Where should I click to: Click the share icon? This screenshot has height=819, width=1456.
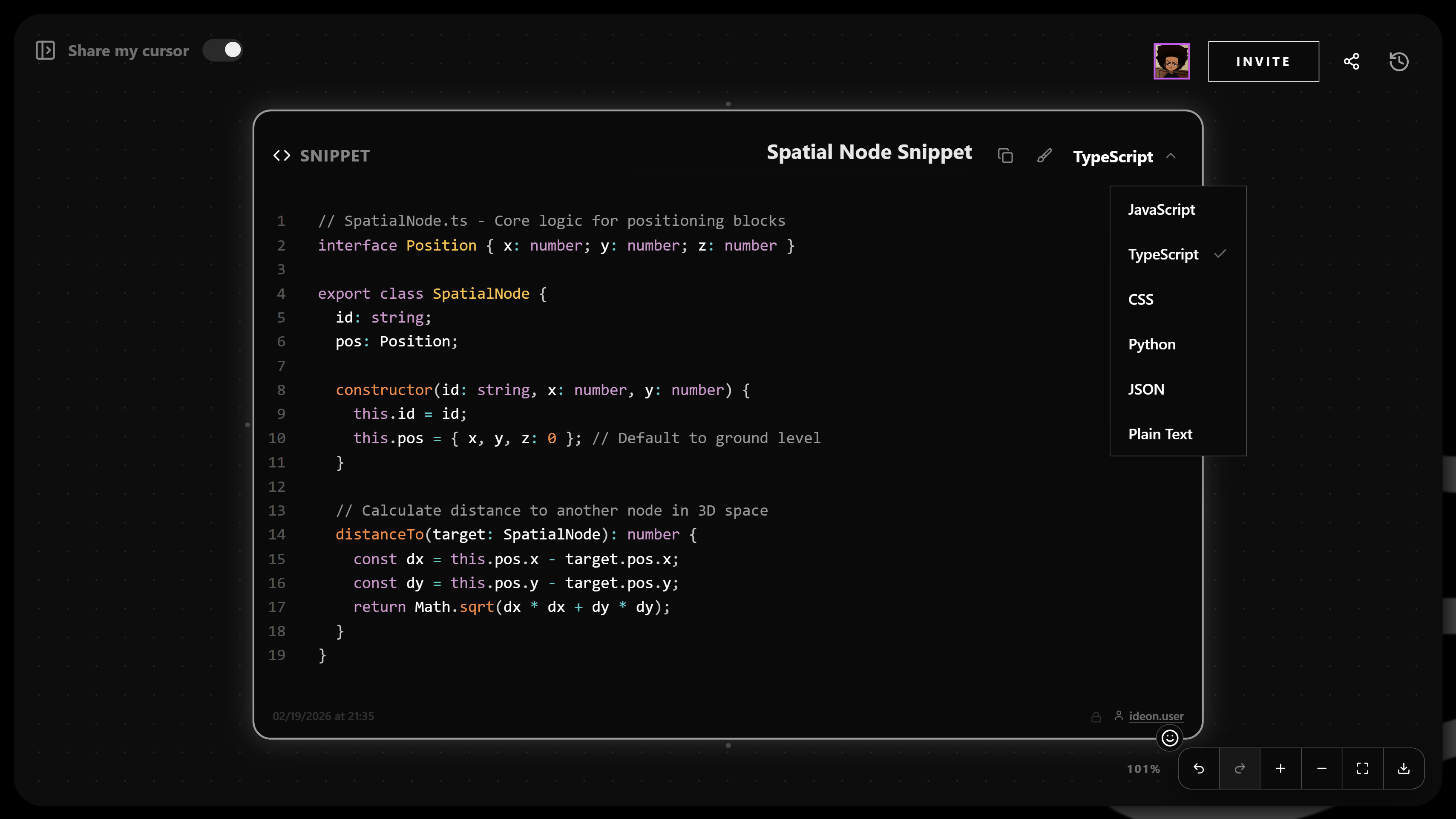coord(1352,61)
